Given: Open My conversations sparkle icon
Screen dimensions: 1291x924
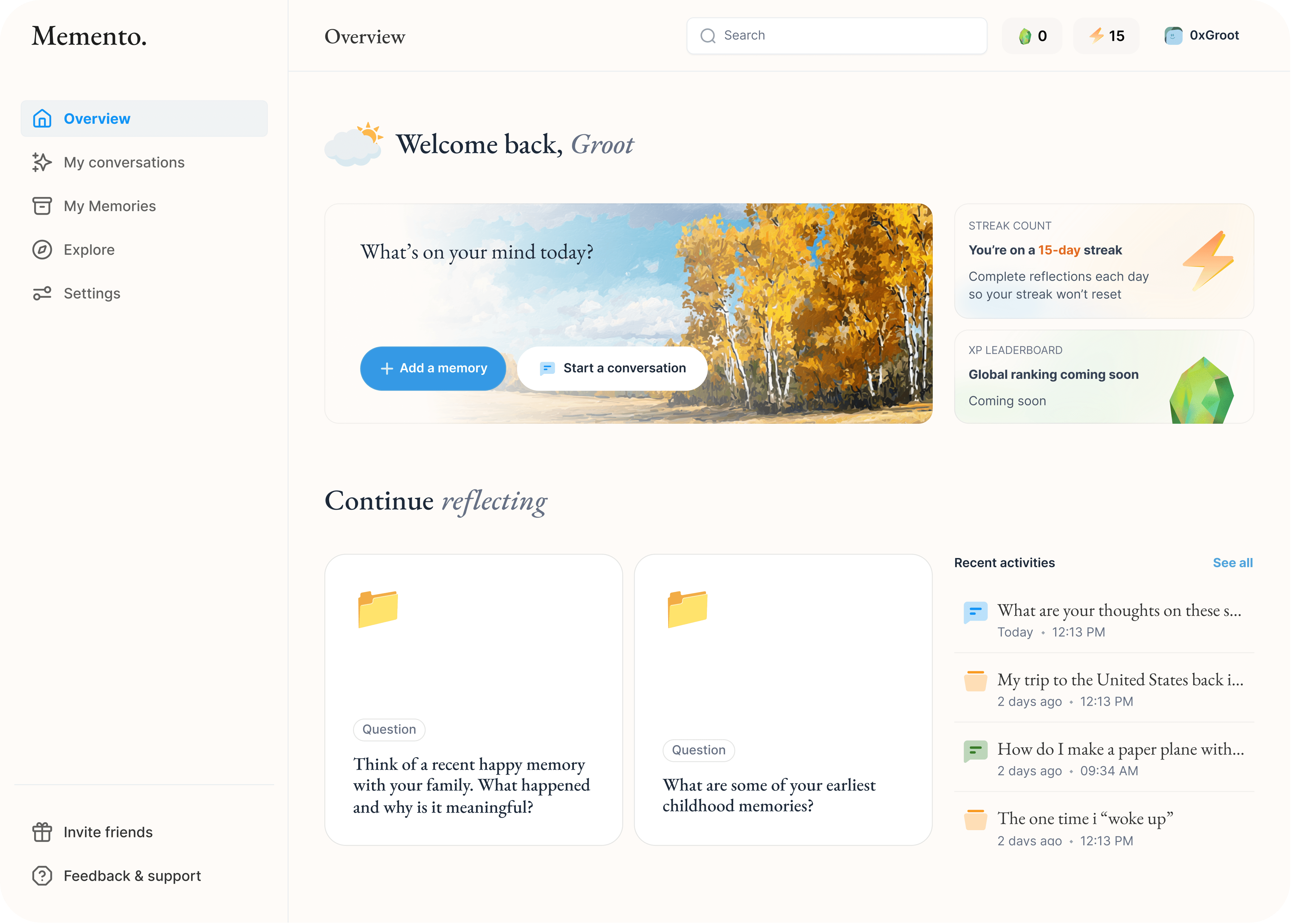Looking at the screenshot, I should pos(42,162).
